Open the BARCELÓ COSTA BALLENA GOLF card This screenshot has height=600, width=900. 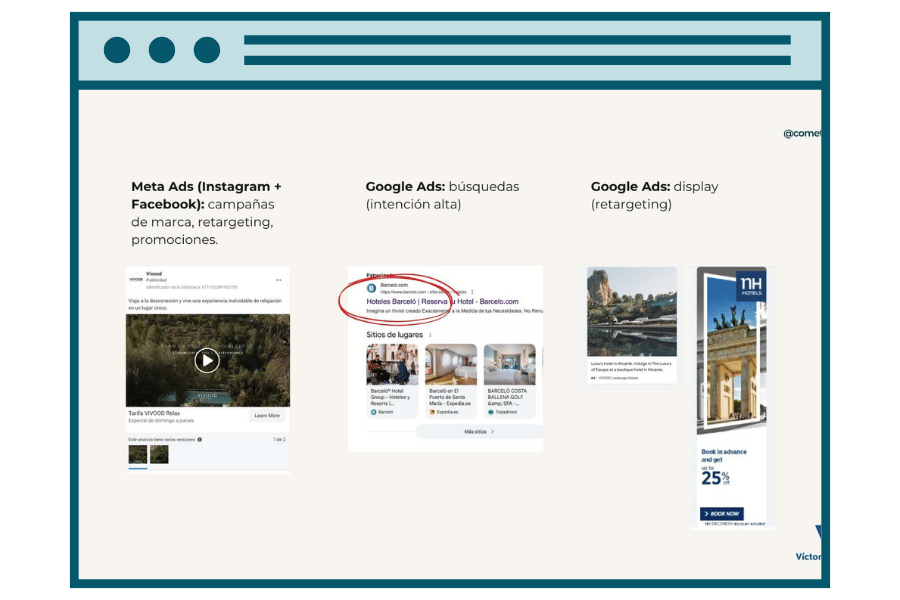pos(509,381)
